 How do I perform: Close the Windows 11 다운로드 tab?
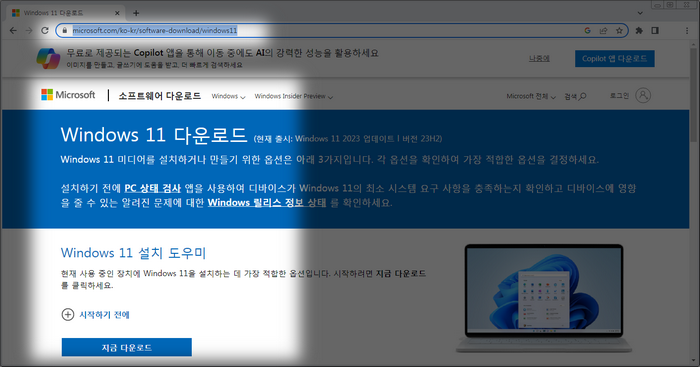(x=117, y=13)
